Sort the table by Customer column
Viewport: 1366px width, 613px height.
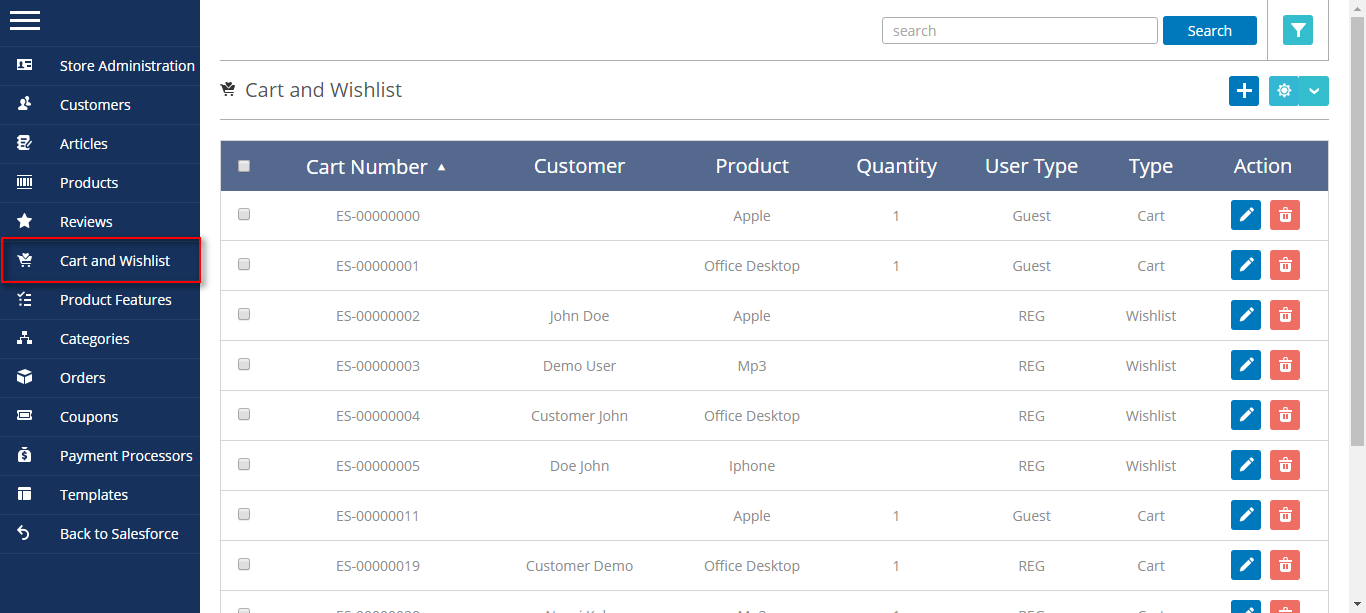579,167
